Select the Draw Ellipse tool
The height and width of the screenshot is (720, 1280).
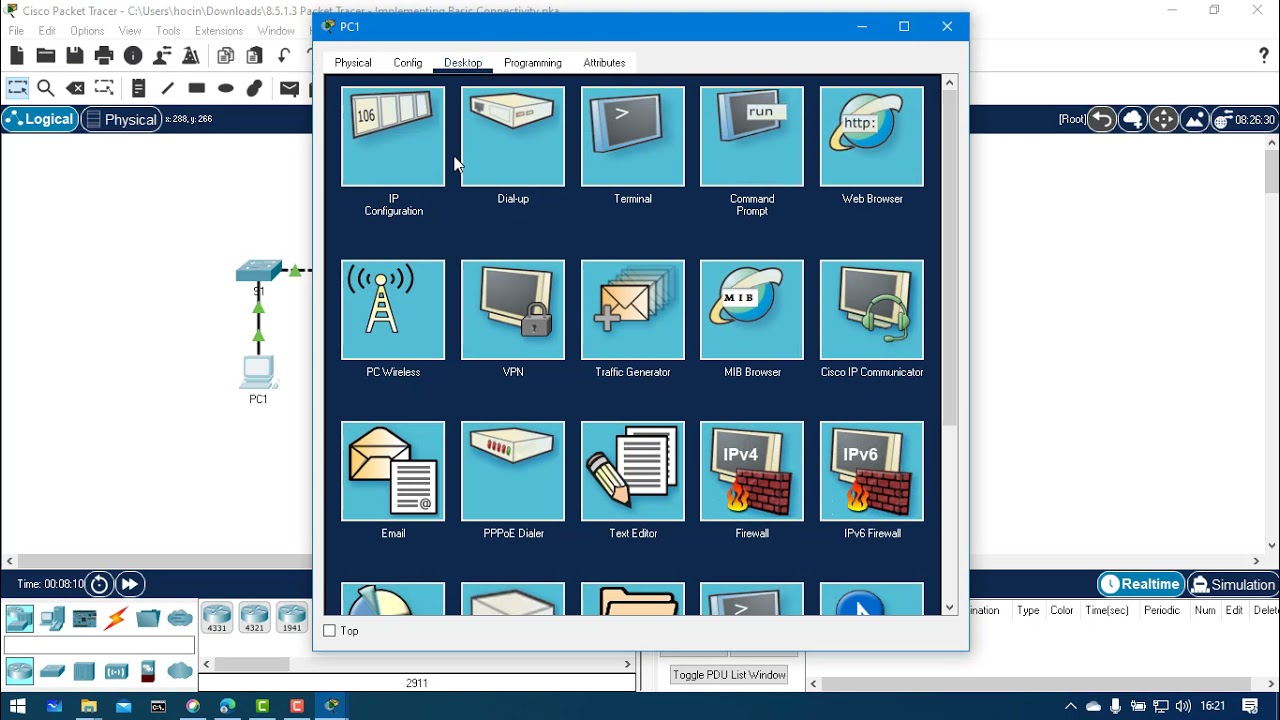click(x=226, y=88)
